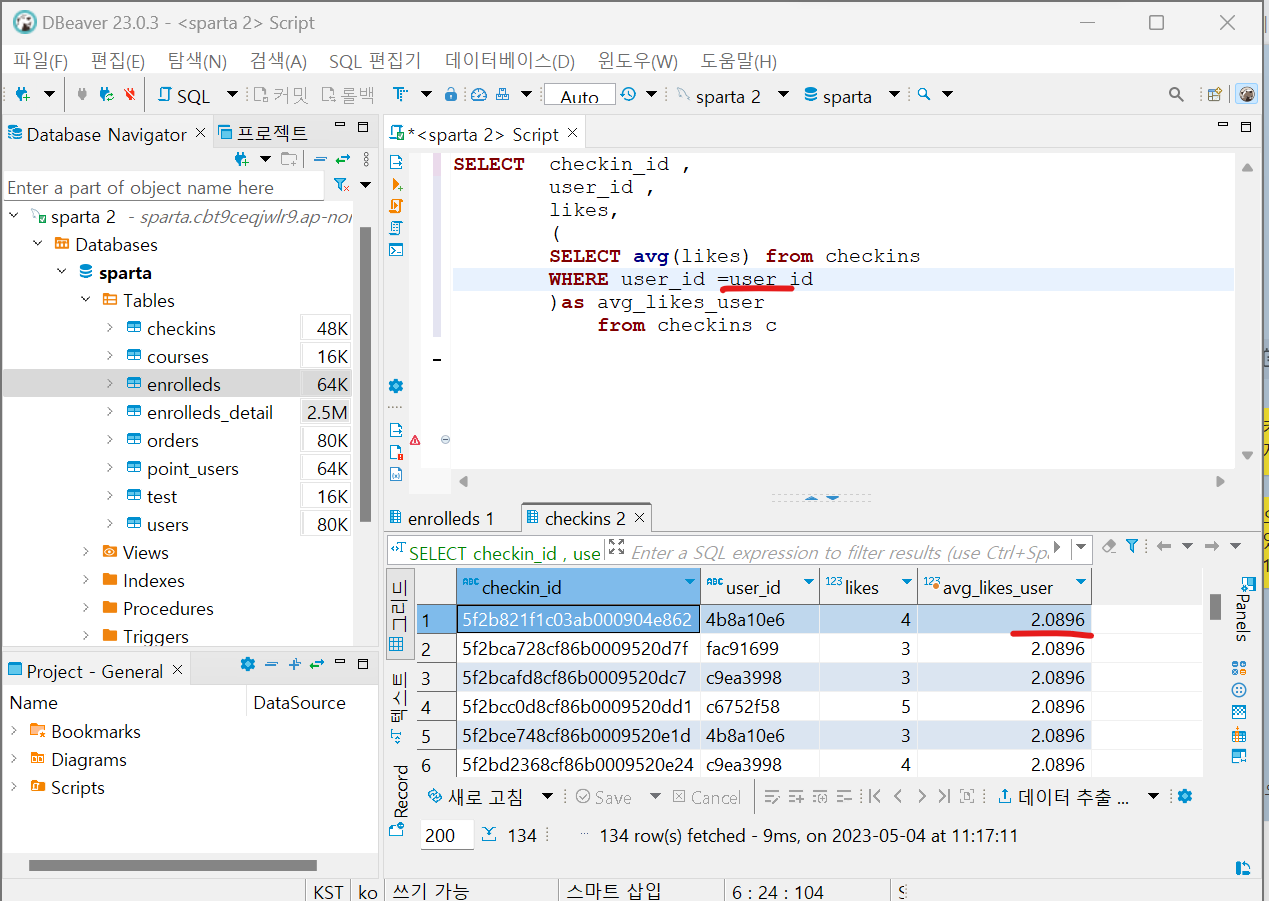Click the Project panel settings gear icon

point(248,664)
